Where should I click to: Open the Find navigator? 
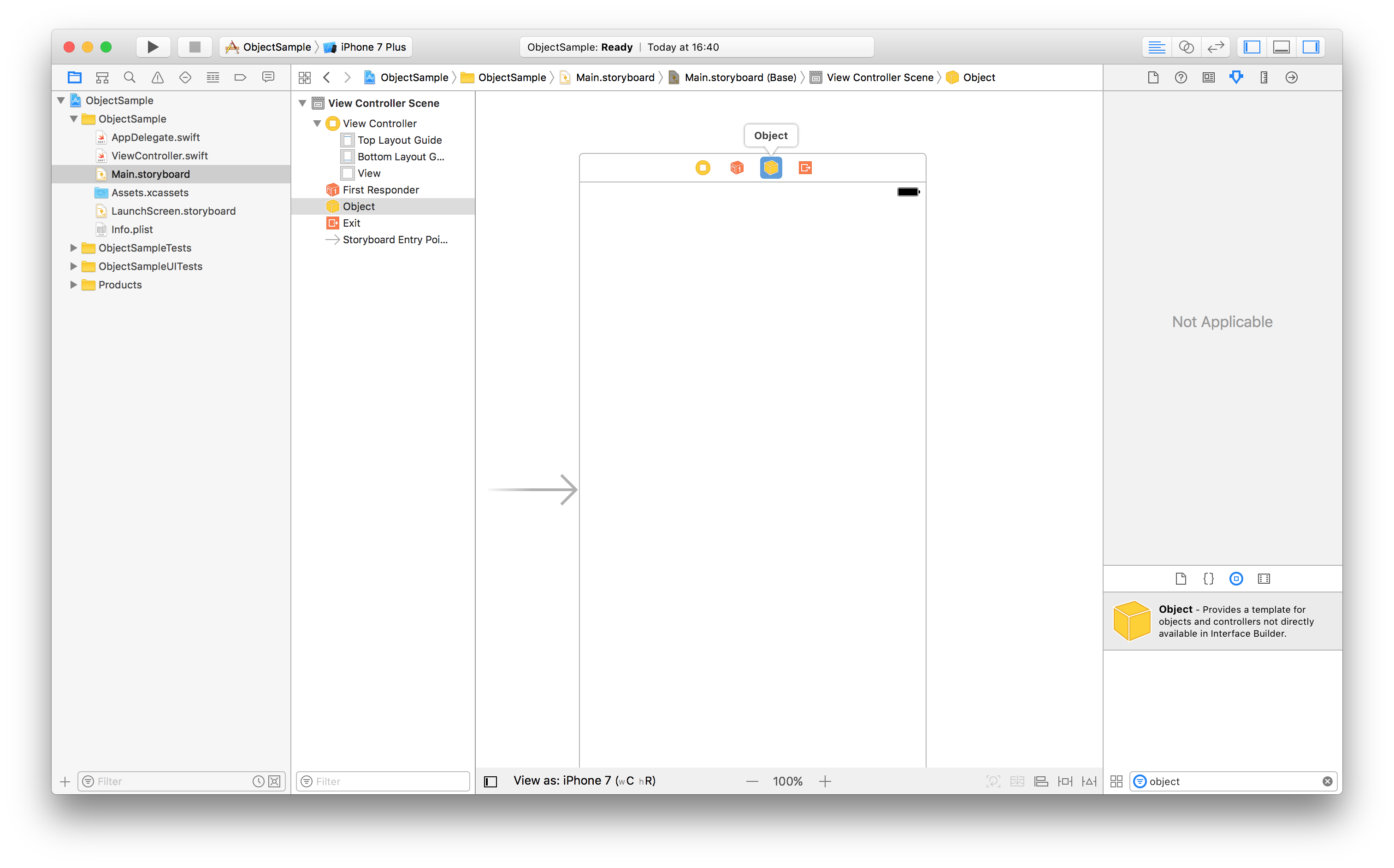[x=130, y=77]
